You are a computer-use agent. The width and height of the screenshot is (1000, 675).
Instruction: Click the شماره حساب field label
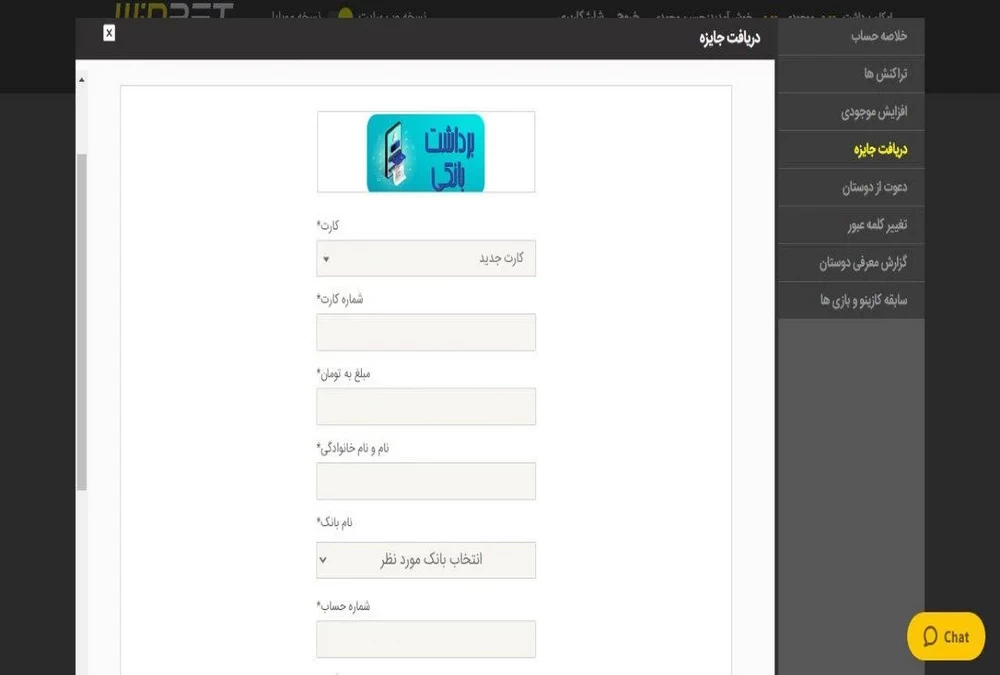(x=343, y=606)
